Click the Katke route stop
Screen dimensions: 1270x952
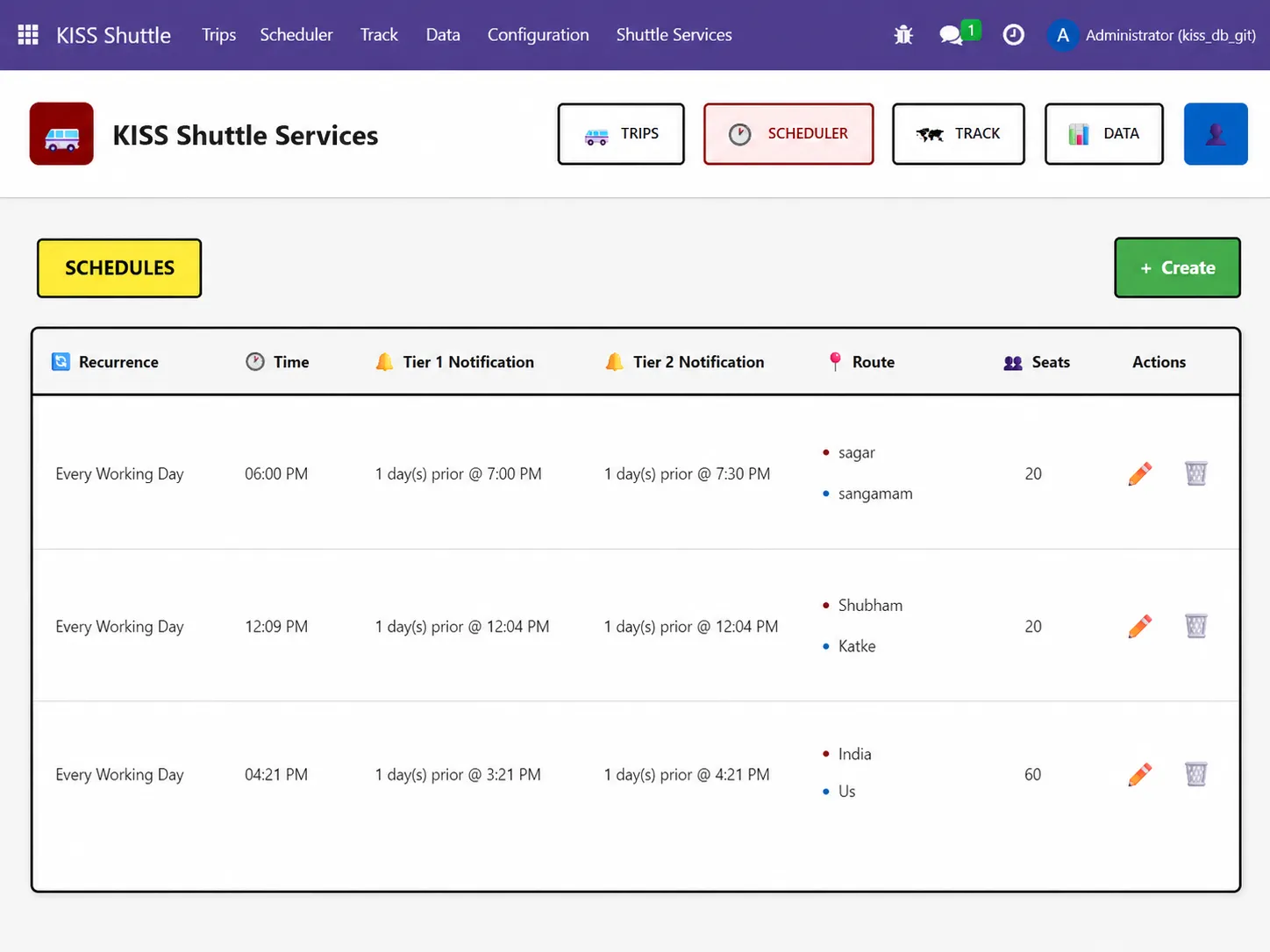857,646
